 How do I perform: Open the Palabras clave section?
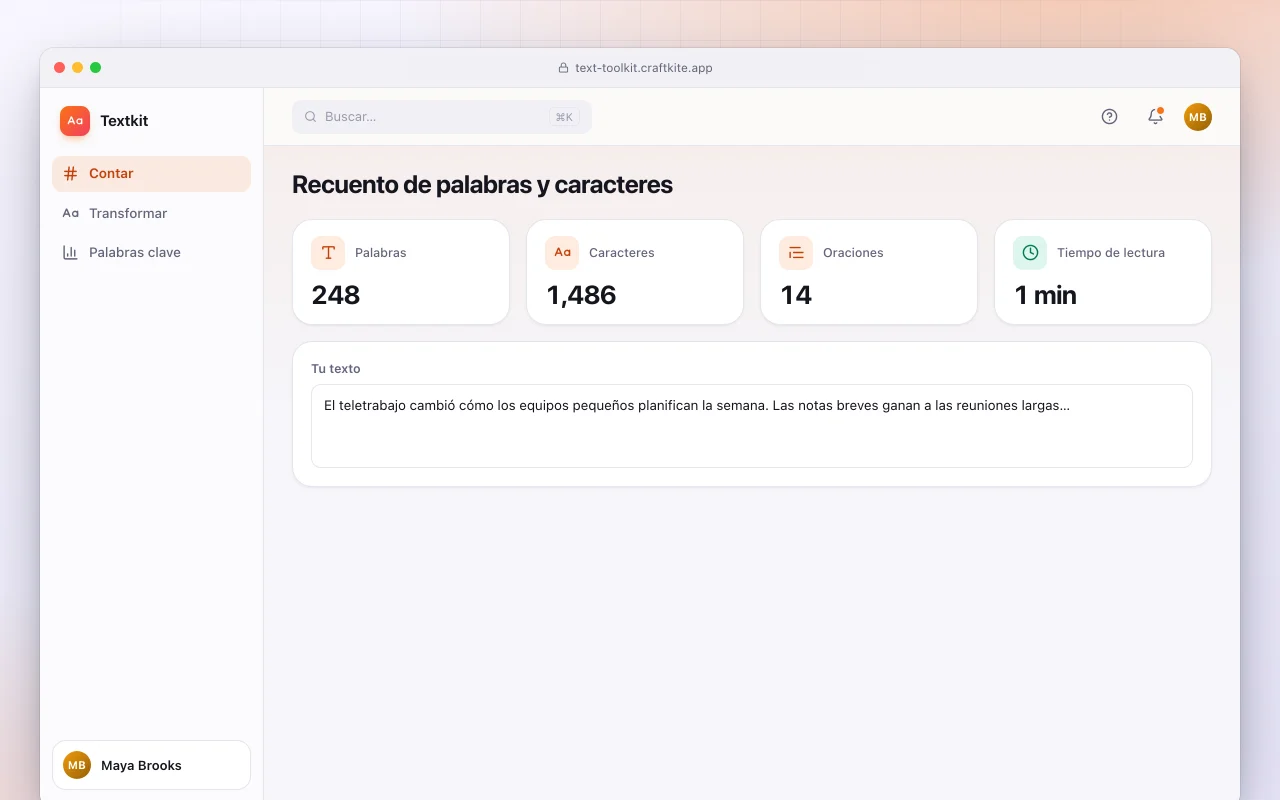point(151,252)
